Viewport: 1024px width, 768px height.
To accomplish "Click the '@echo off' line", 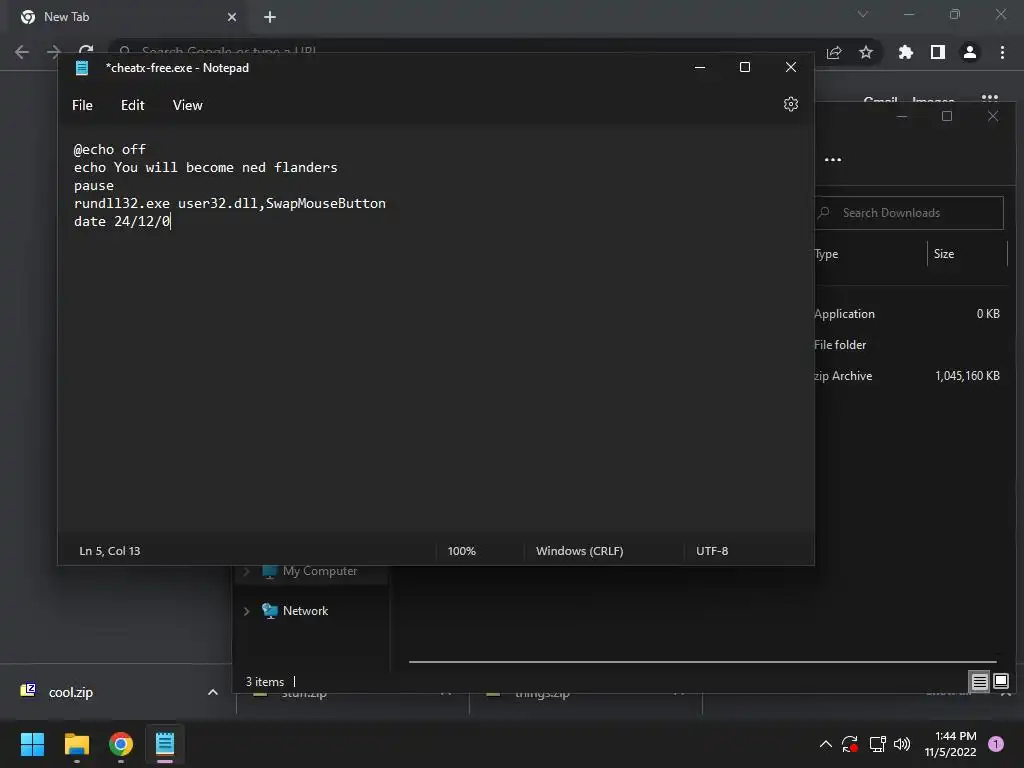I will 110,150.
